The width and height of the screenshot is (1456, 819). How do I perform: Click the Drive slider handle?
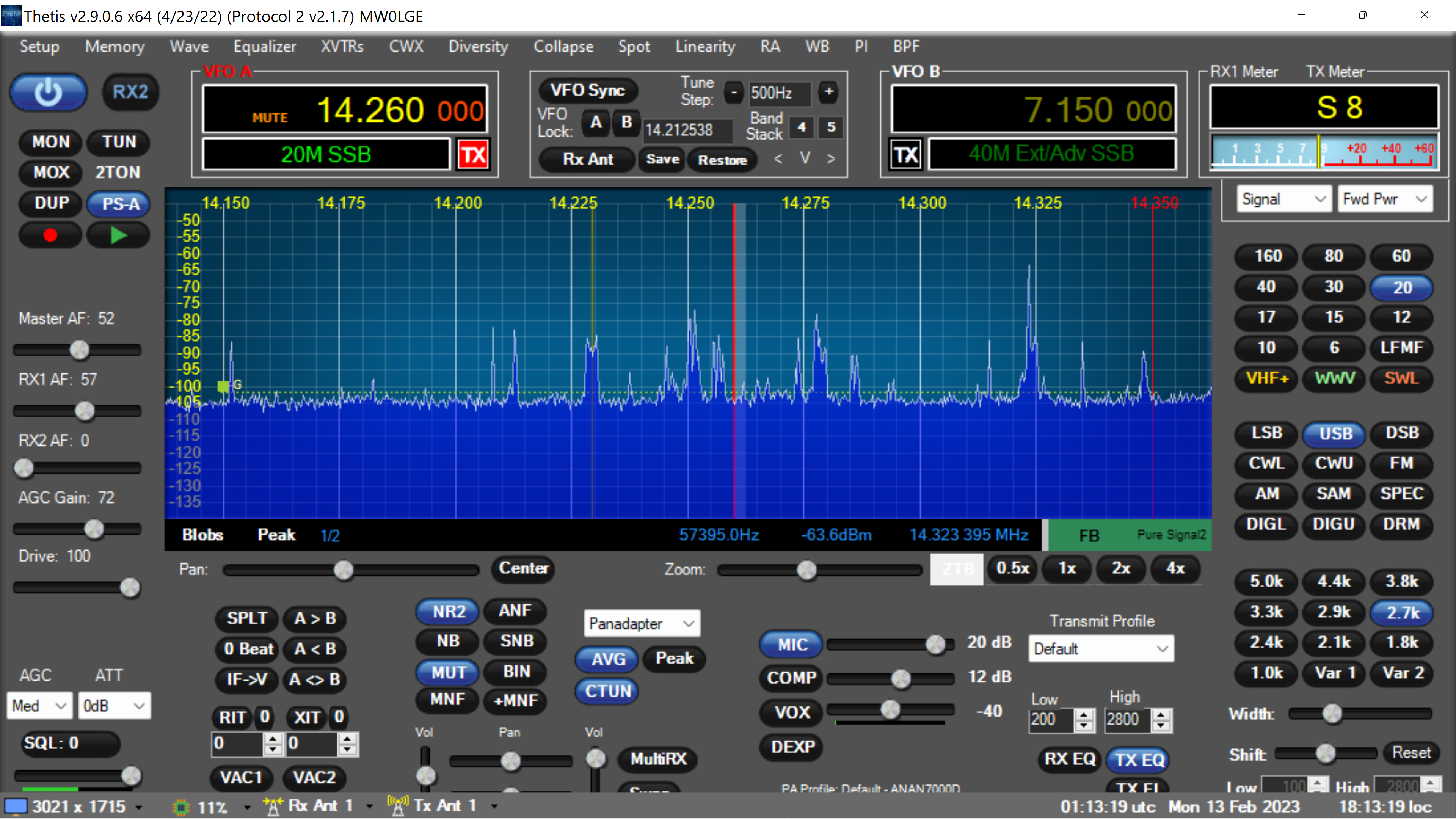point(130,587)
